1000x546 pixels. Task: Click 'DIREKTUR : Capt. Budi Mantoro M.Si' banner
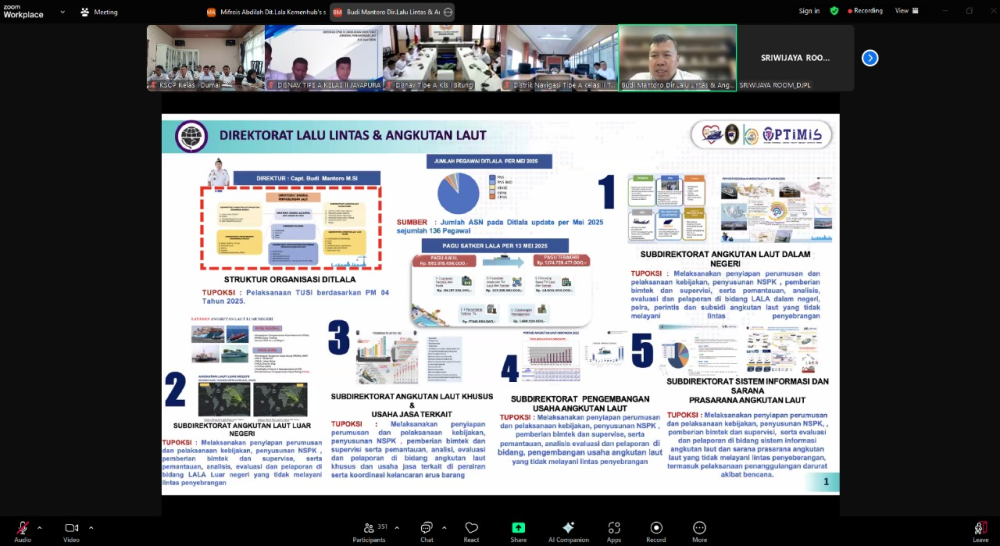click(307, 179)
